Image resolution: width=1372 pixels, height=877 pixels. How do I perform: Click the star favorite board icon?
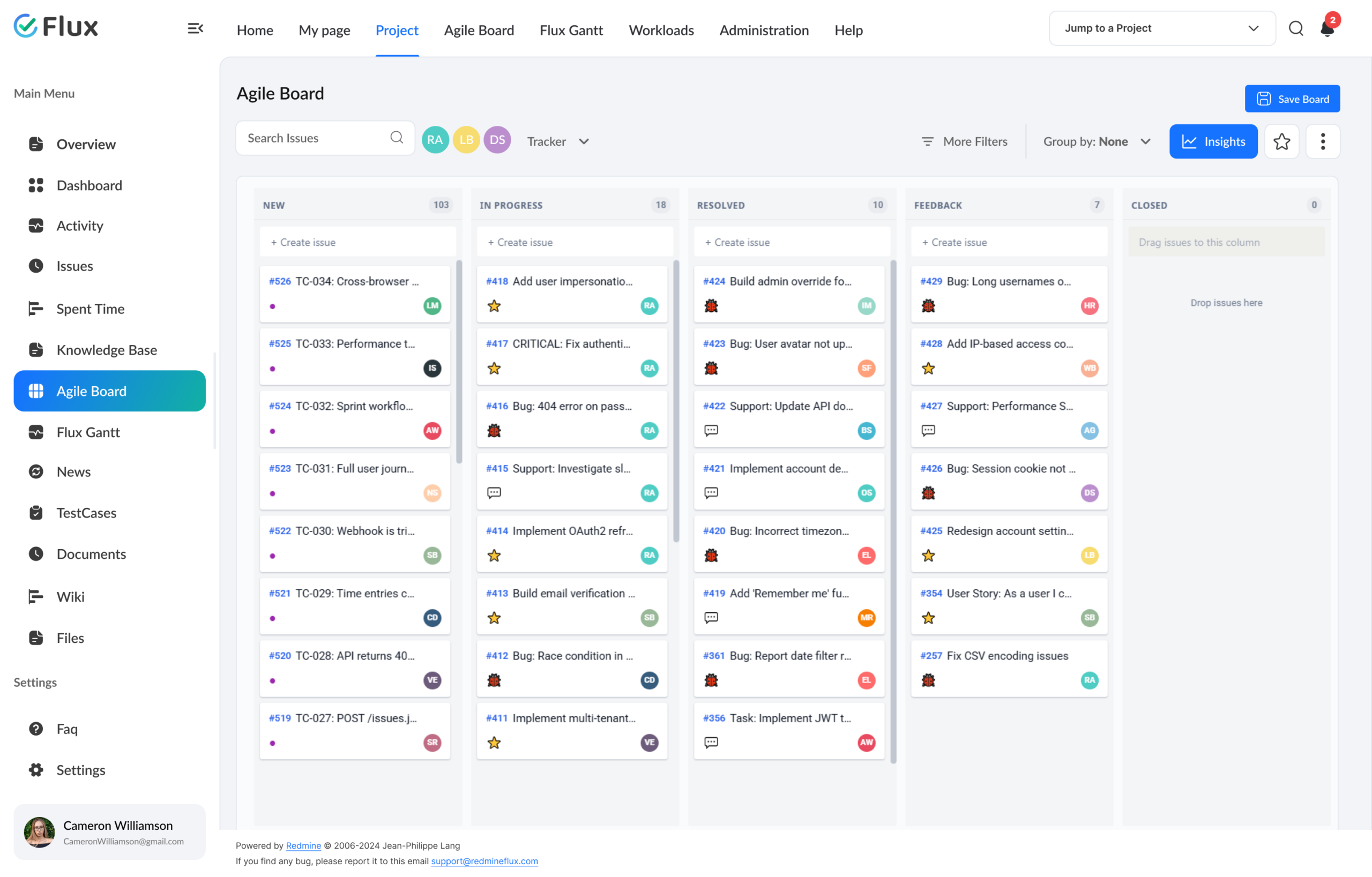pos(1281,141)
